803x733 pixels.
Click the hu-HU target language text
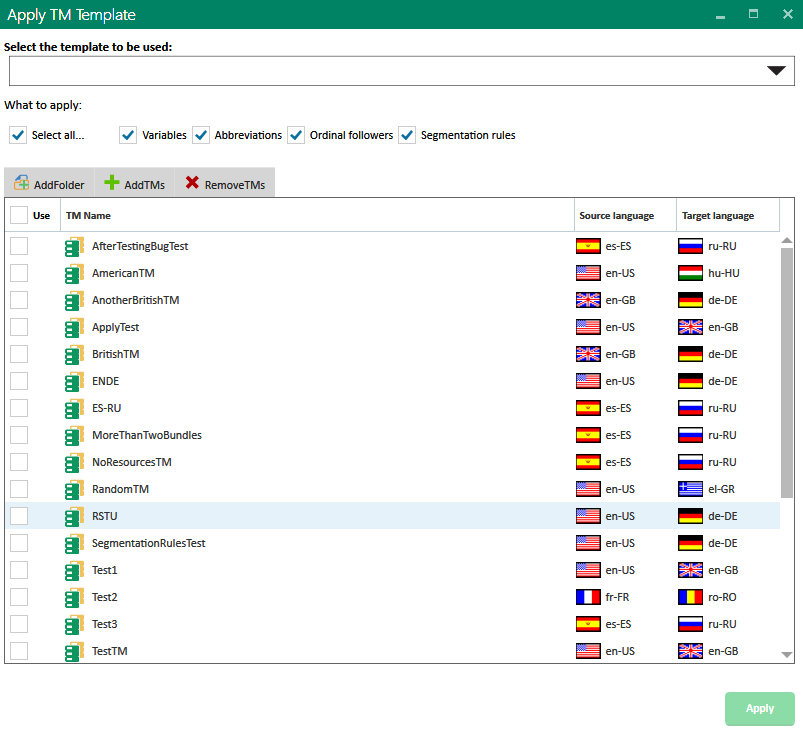click(724, 273)
